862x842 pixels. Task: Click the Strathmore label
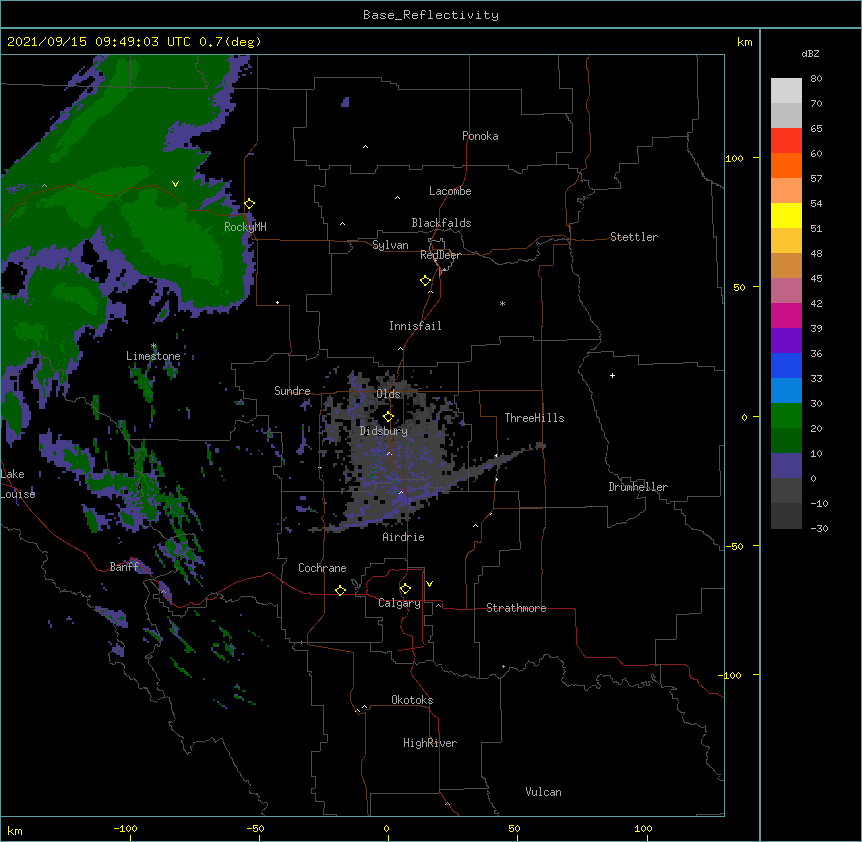[x=516, y=608]
